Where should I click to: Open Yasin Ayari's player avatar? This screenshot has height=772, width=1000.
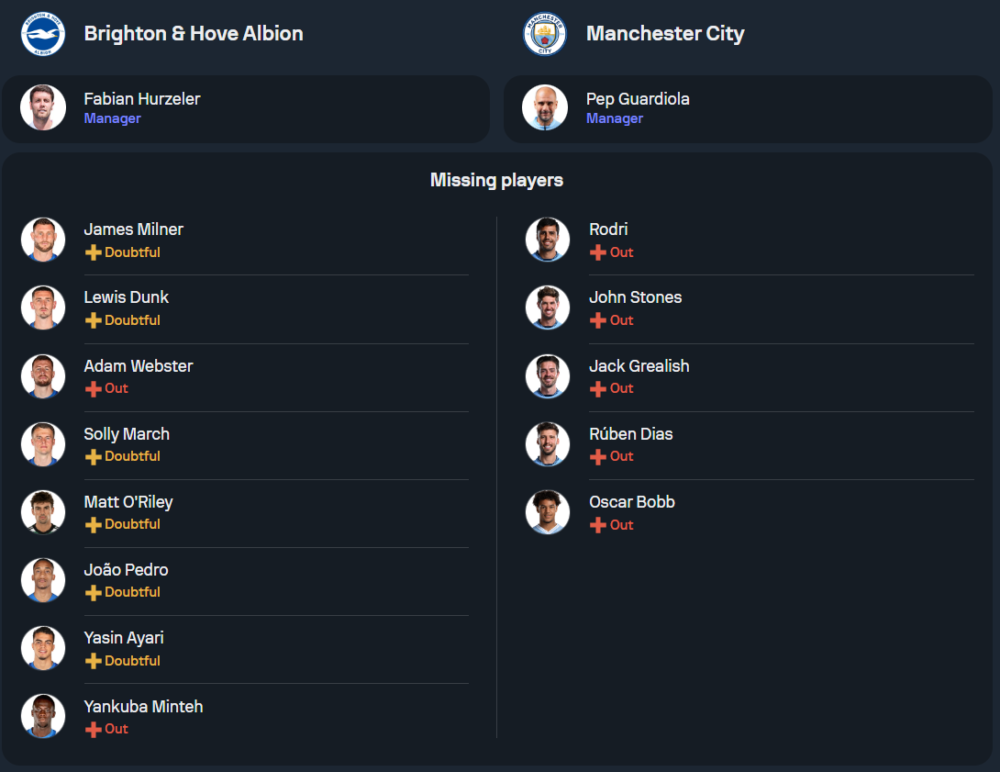point(43,648)
